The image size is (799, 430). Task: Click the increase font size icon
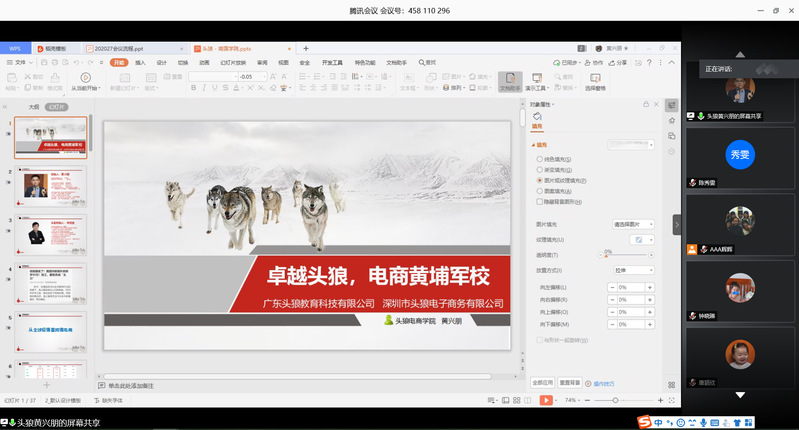tap(273, 76)
